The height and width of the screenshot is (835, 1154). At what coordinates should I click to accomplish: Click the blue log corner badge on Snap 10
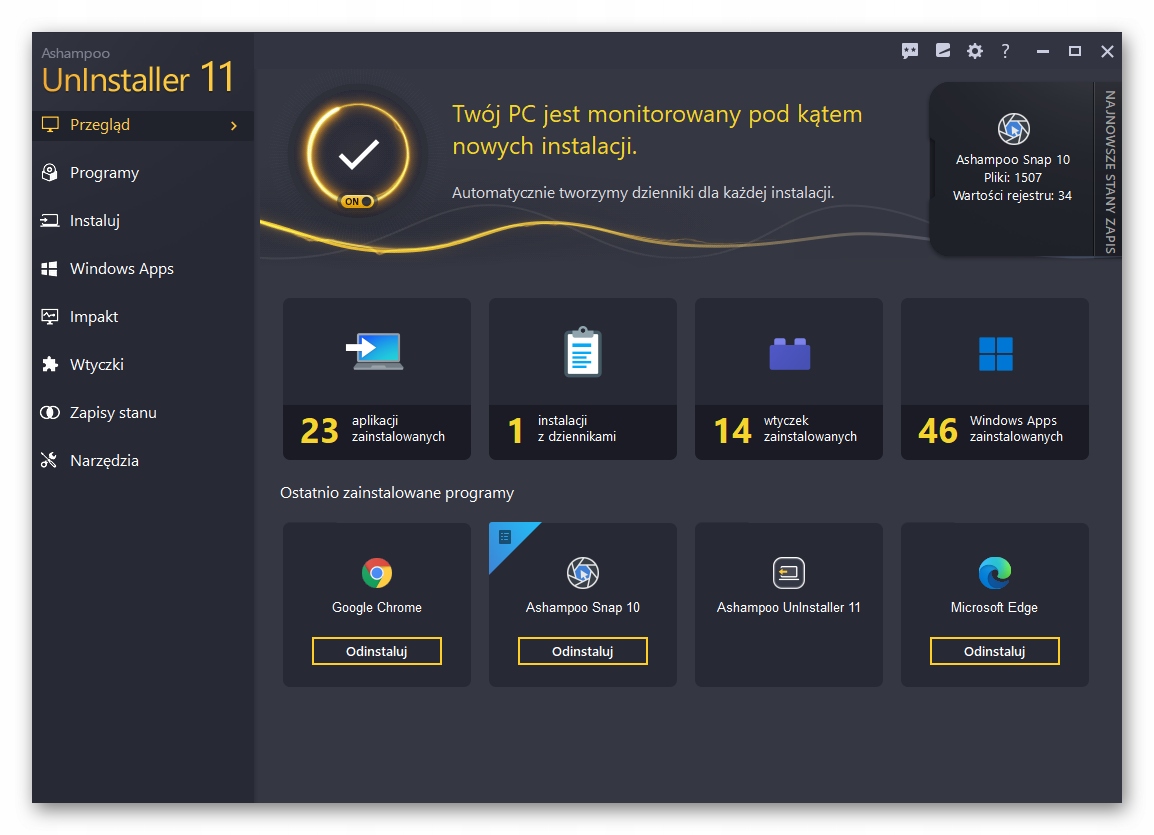(x=508, y=540)
